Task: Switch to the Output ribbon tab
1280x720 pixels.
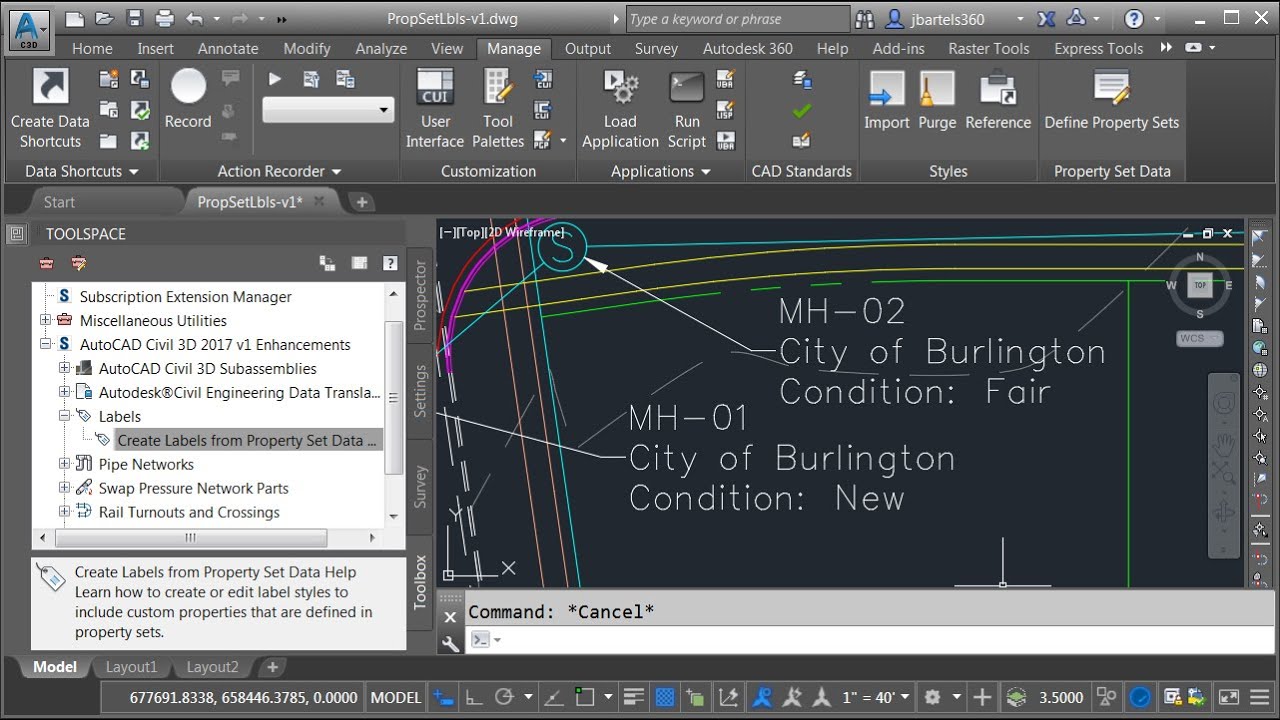Action: (x=588, y=48)
